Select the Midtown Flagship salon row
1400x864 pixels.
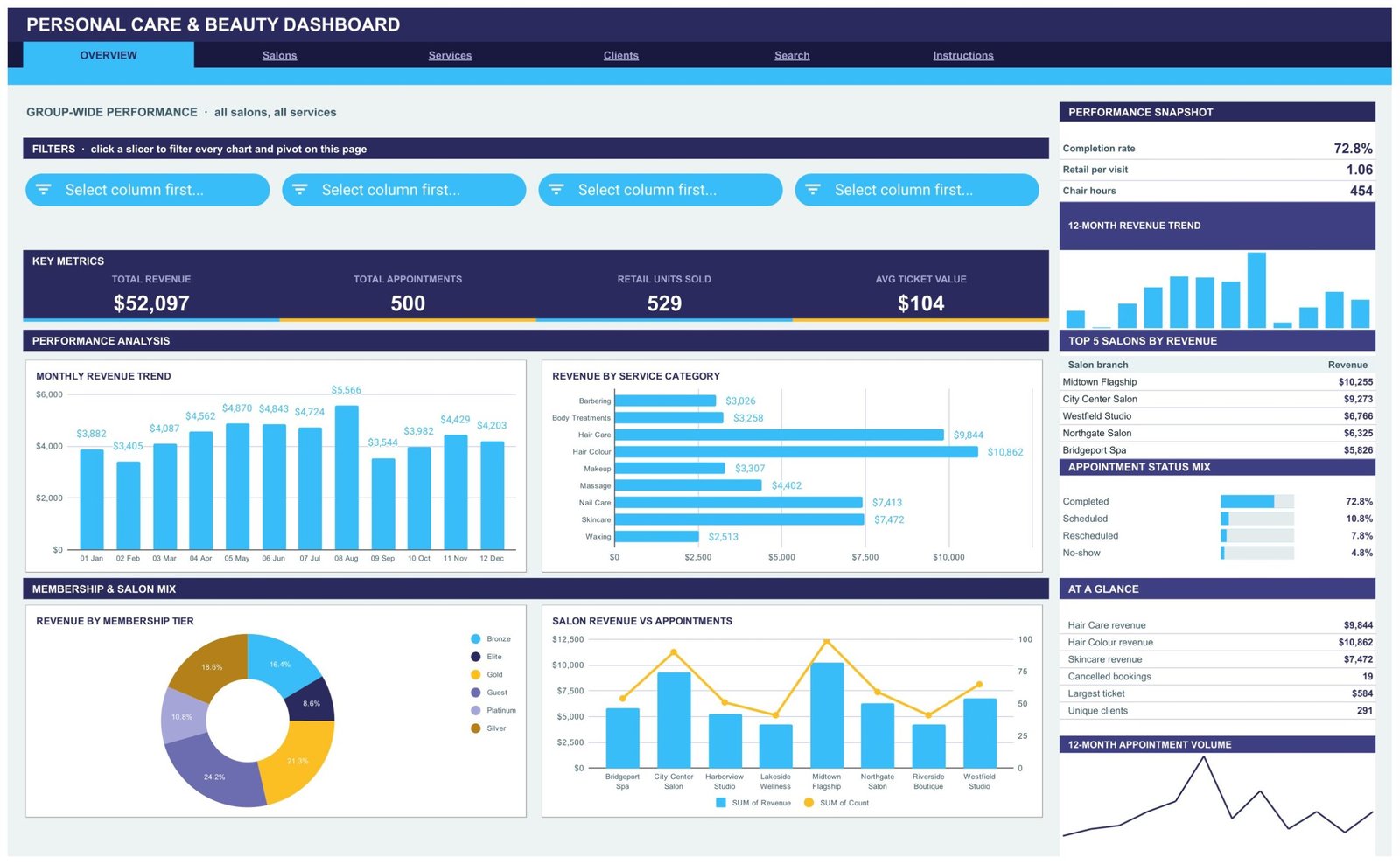[1217, 382]
